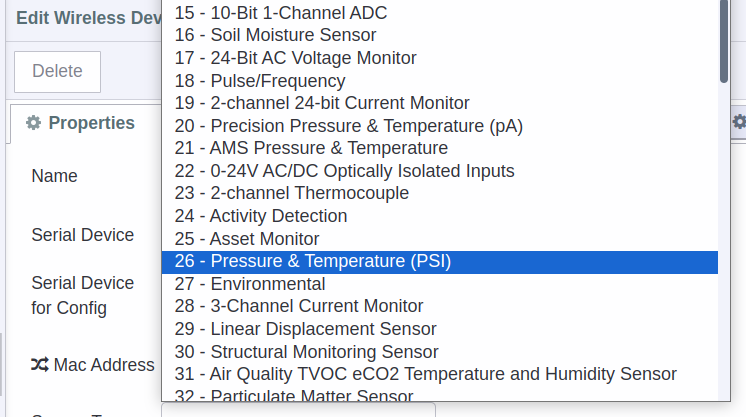Choose 27 - Environmental sensor type
The width and height of the screenshot is (746, 417).
[440, 284]
